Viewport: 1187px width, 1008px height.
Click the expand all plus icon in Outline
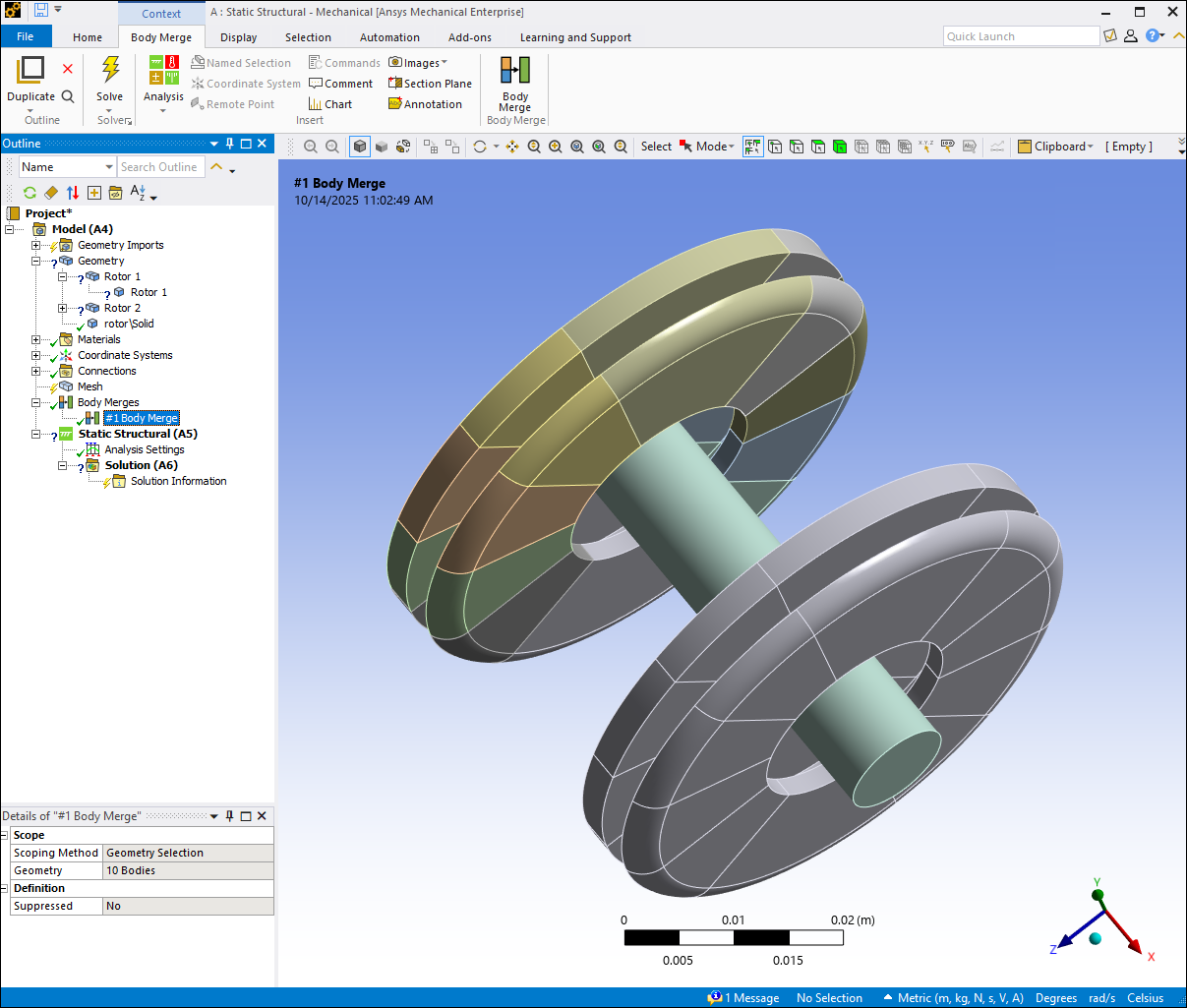(x=94, y=193)
